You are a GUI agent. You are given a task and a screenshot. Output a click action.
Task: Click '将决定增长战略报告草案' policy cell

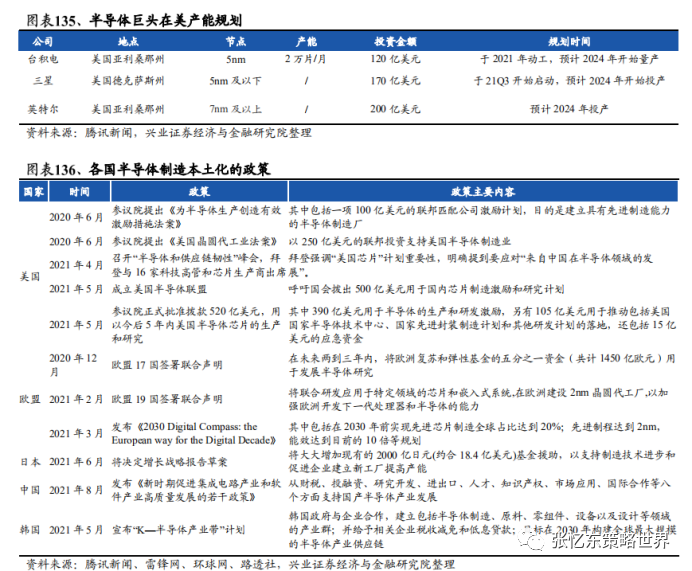(169, 462)
